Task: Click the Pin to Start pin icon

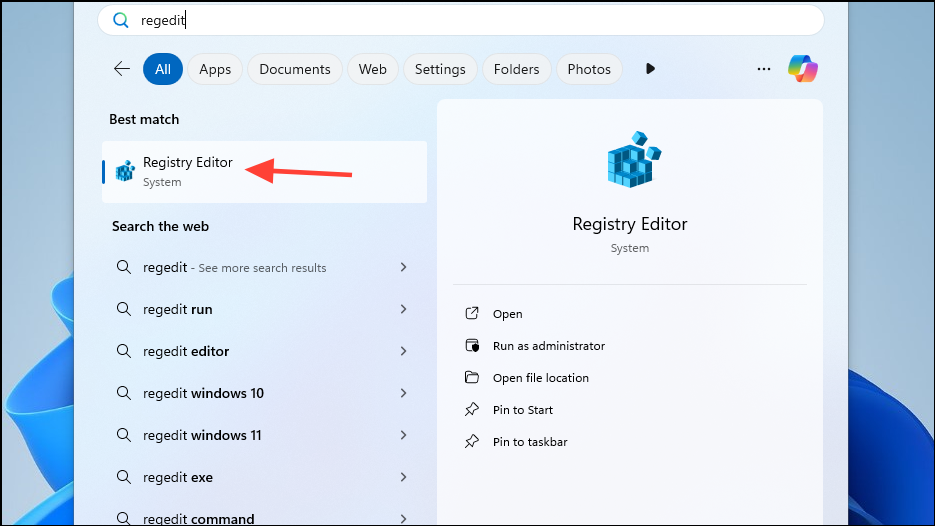Action: click(x=472, y=409)
